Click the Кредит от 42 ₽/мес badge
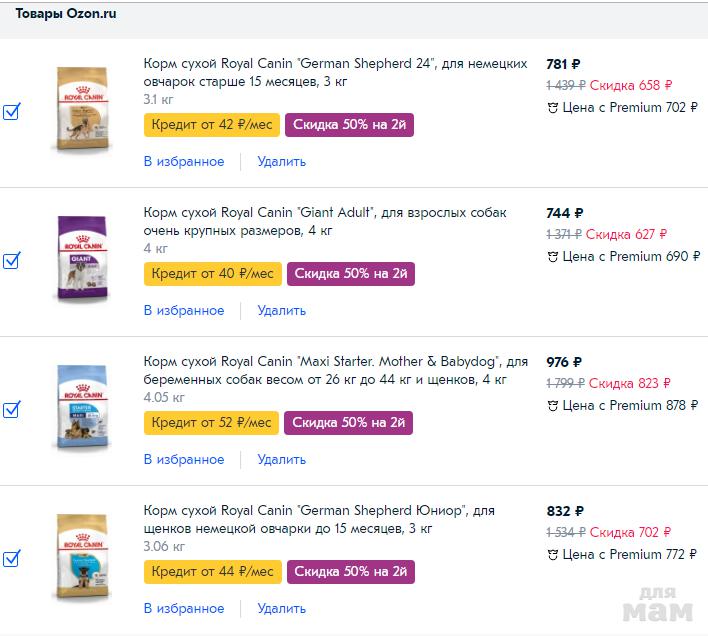Image resolution: width=708 pixels, height=636 pixels. (212, 125)
